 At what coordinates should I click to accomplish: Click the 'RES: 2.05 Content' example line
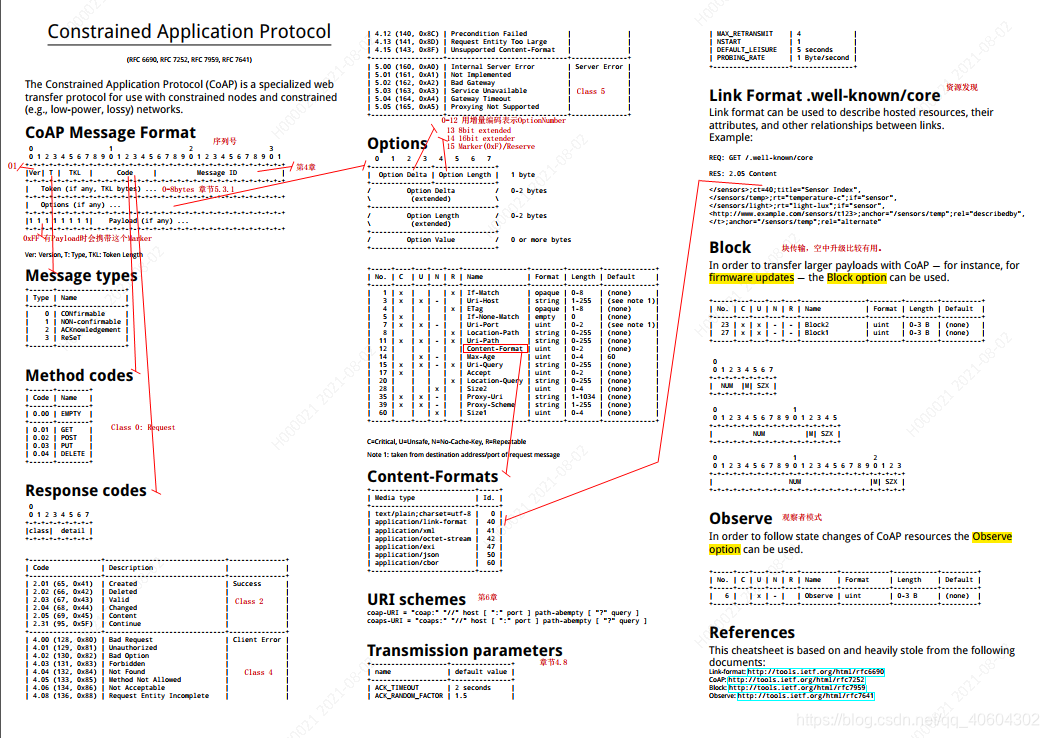click(743, 174)
